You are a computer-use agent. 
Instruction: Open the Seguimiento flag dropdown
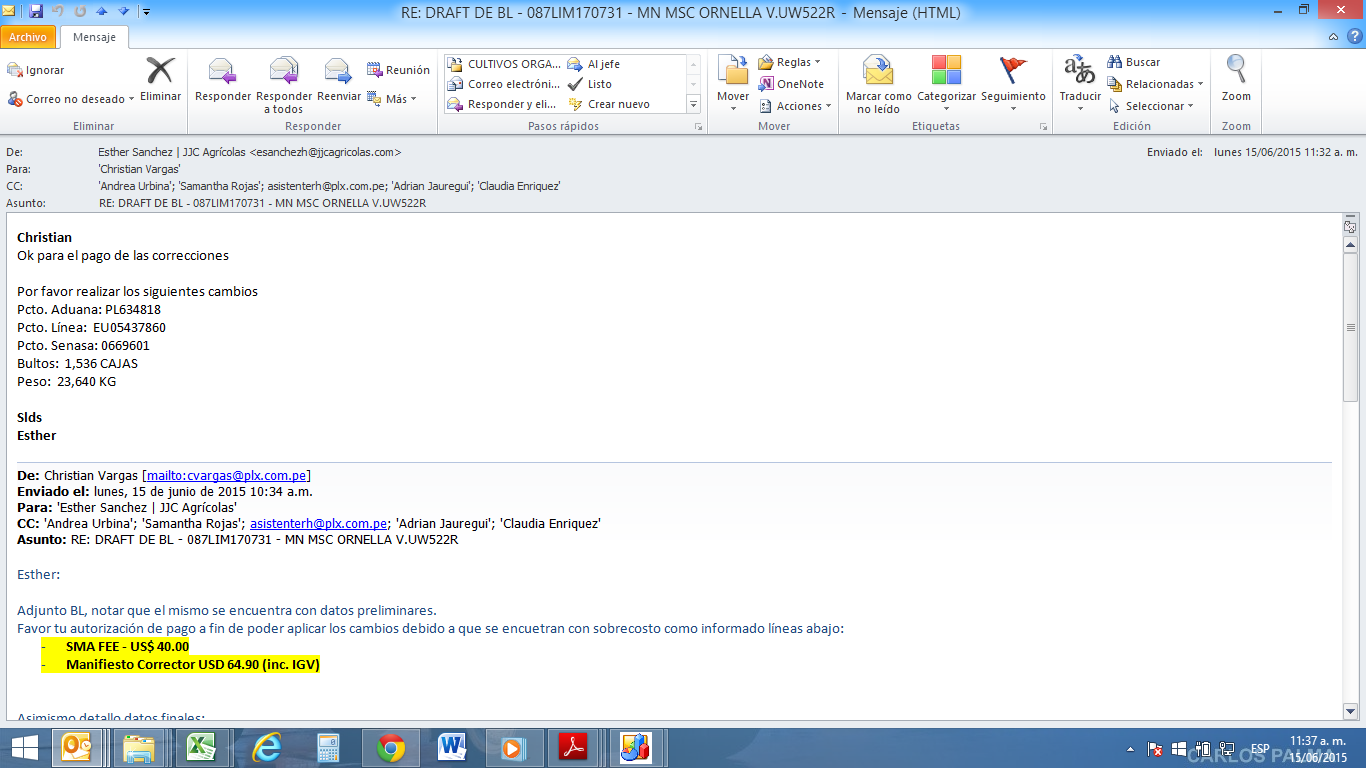coord(1012,72)
